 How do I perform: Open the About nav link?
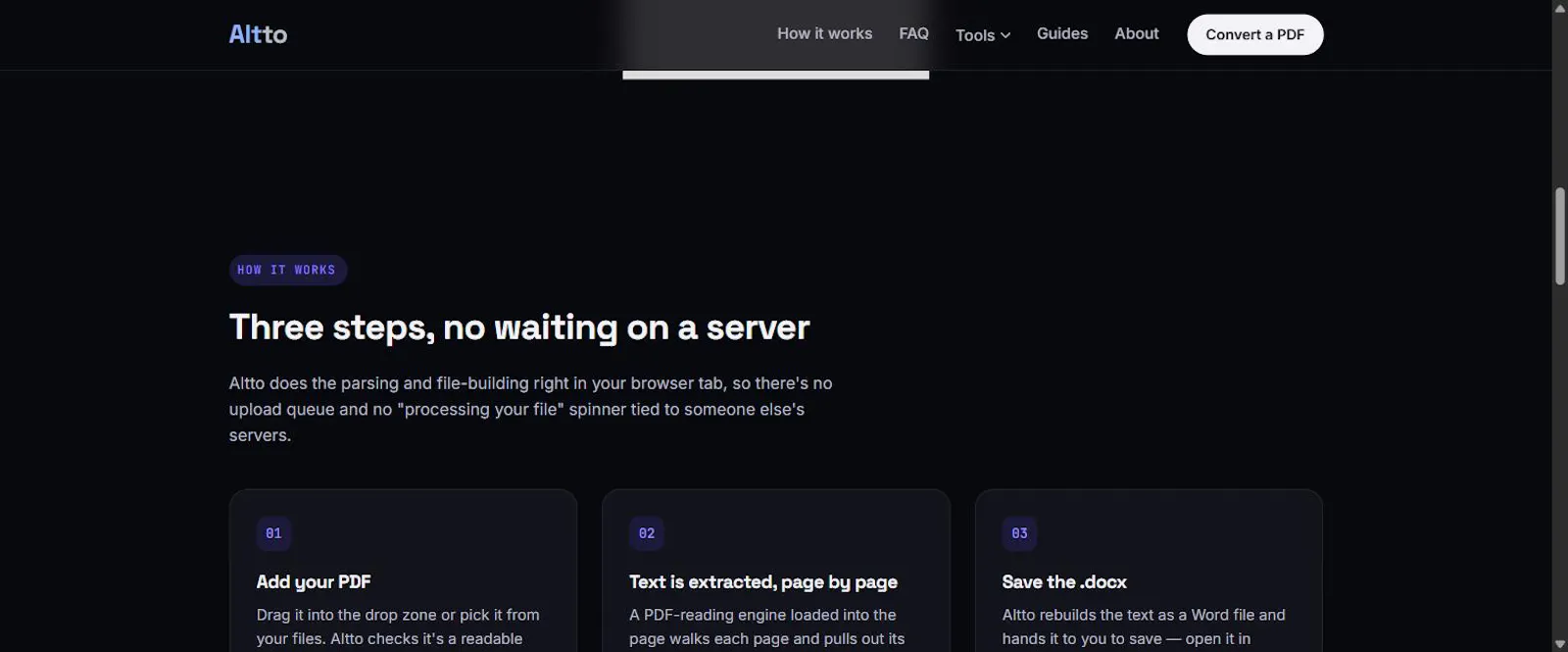click(1136, 33)
